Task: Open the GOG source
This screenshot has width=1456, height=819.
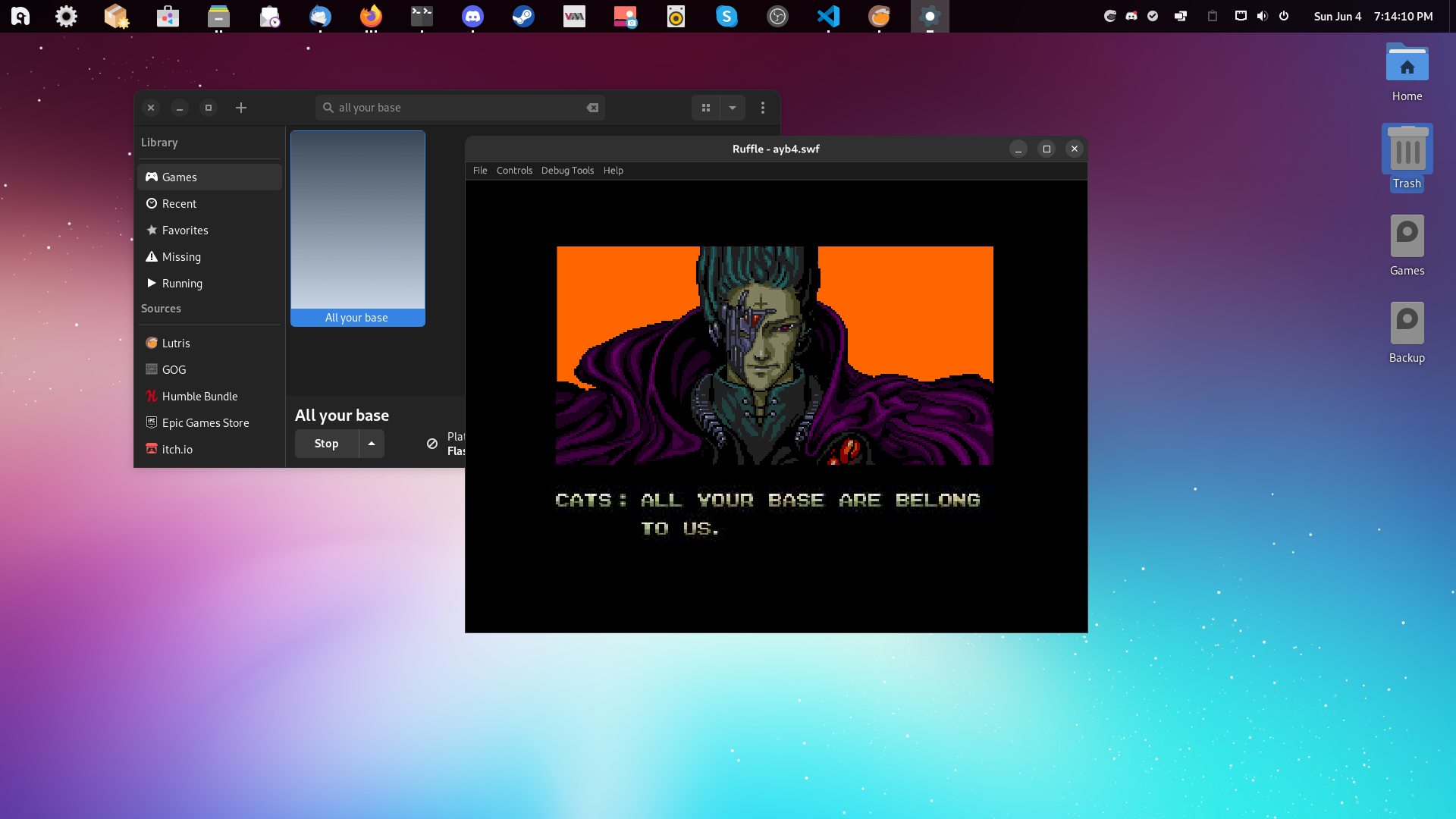Action: click(174, 369)
